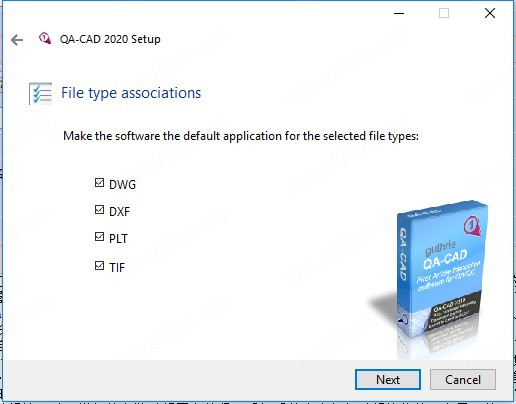Click the default application instruction text
Viewport: 516px width, 404px height.
pos(241,136)
